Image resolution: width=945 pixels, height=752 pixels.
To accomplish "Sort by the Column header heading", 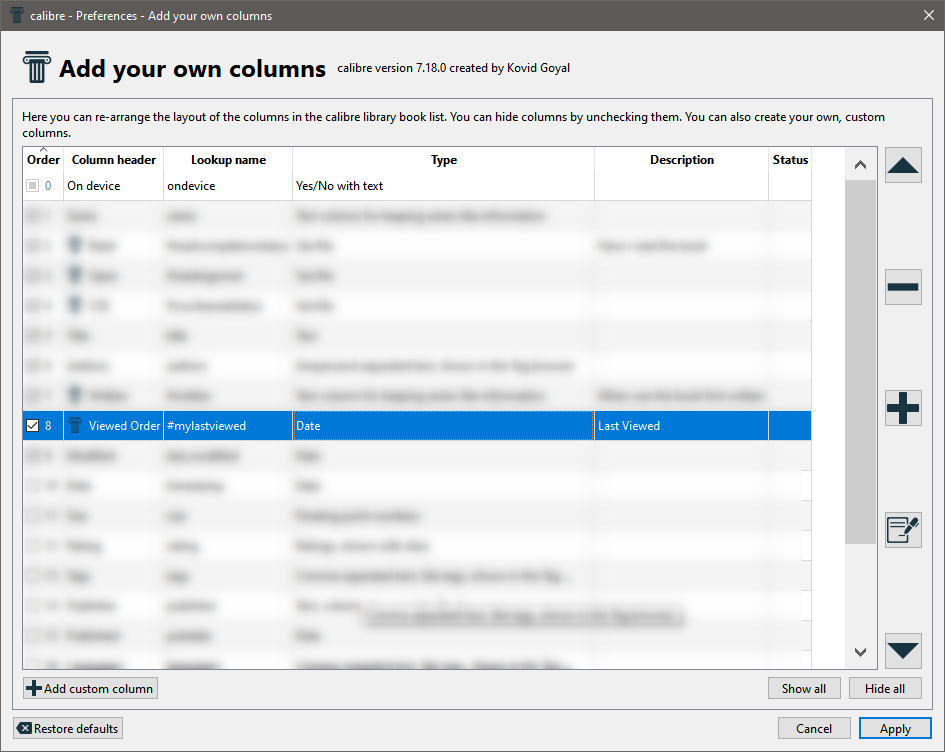I will coord(113,160).
